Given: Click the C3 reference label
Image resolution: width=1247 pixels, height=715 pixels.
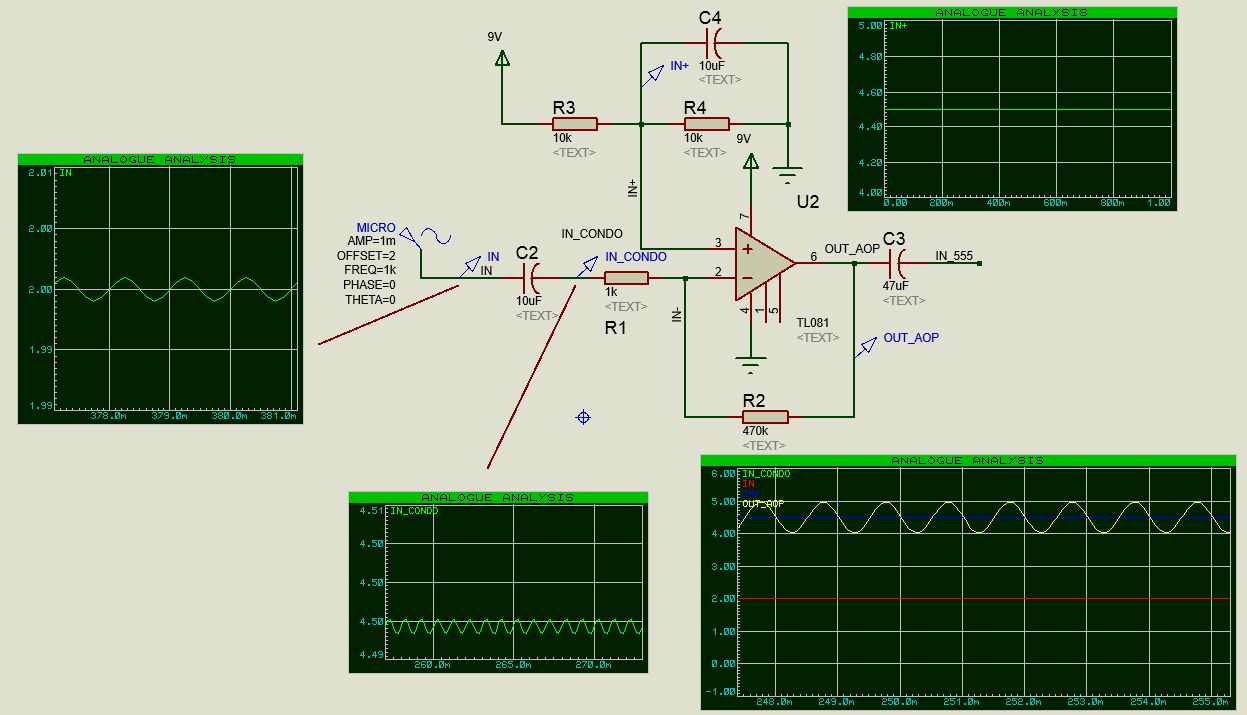Looking at the screenshot, I should point(894,238).
